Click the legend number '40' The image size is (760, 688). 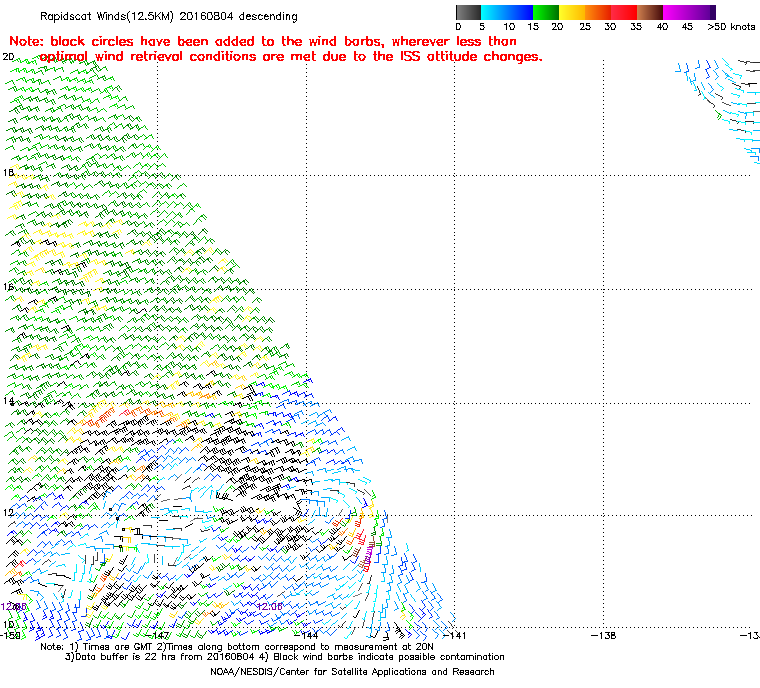click(662, 27)
